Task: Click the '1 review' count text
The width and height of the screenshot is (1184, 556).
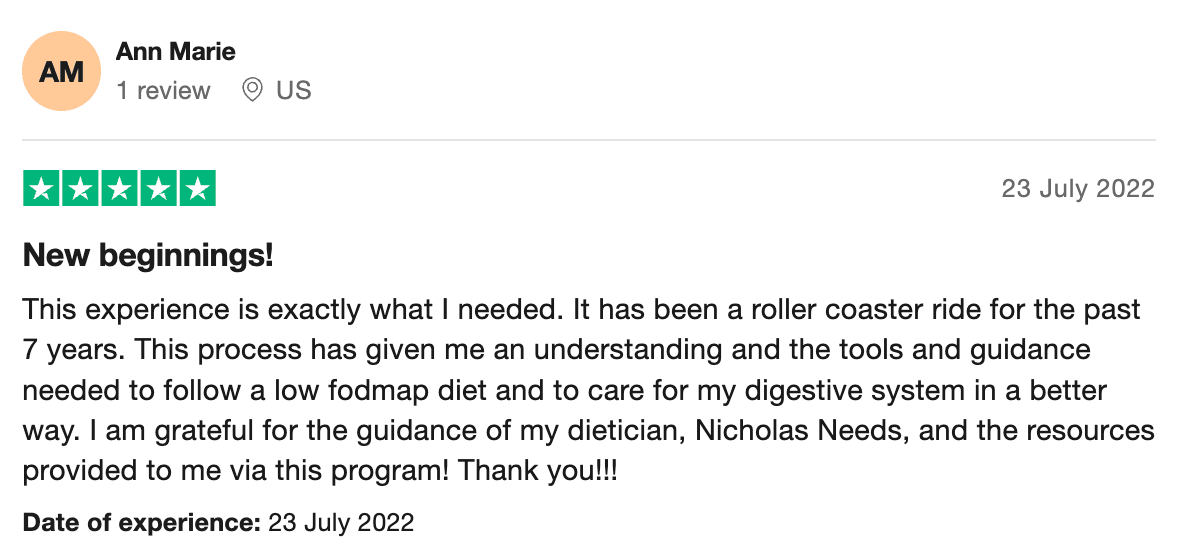Action: click(x=163, y=91)
